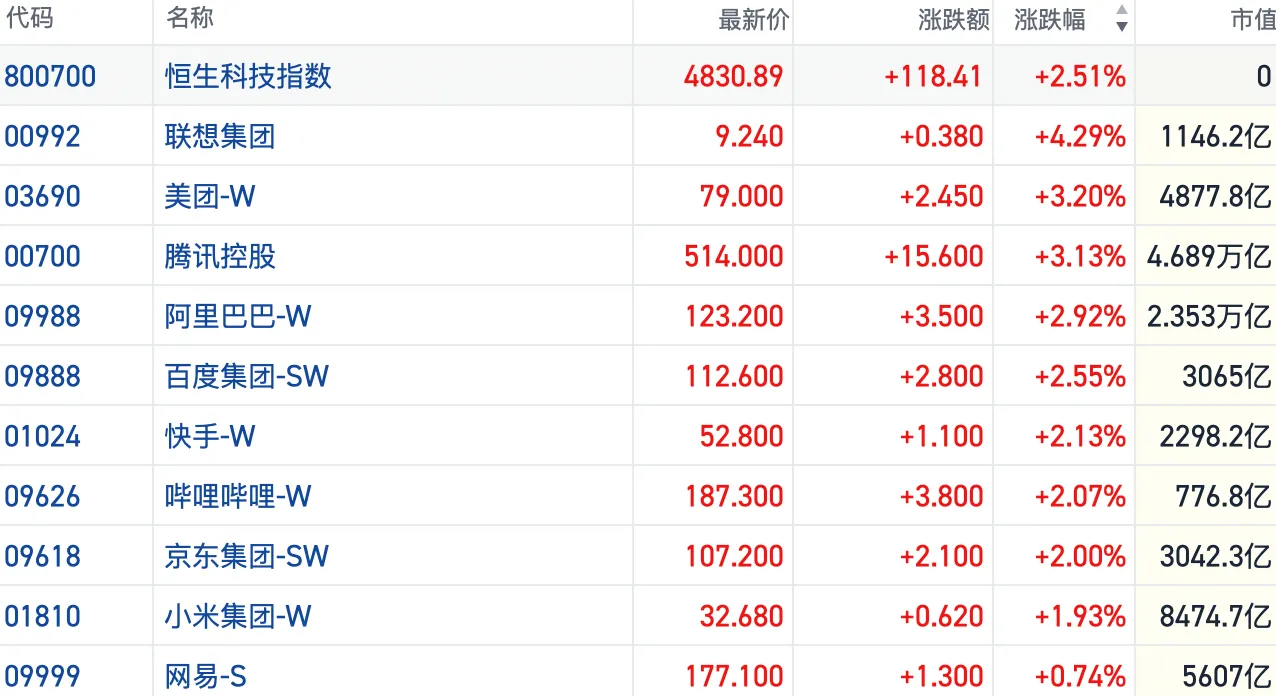Open 小米集团-W stock name link
The width and height of the screenshot is (1276, 696).
(x=238, y=616)
